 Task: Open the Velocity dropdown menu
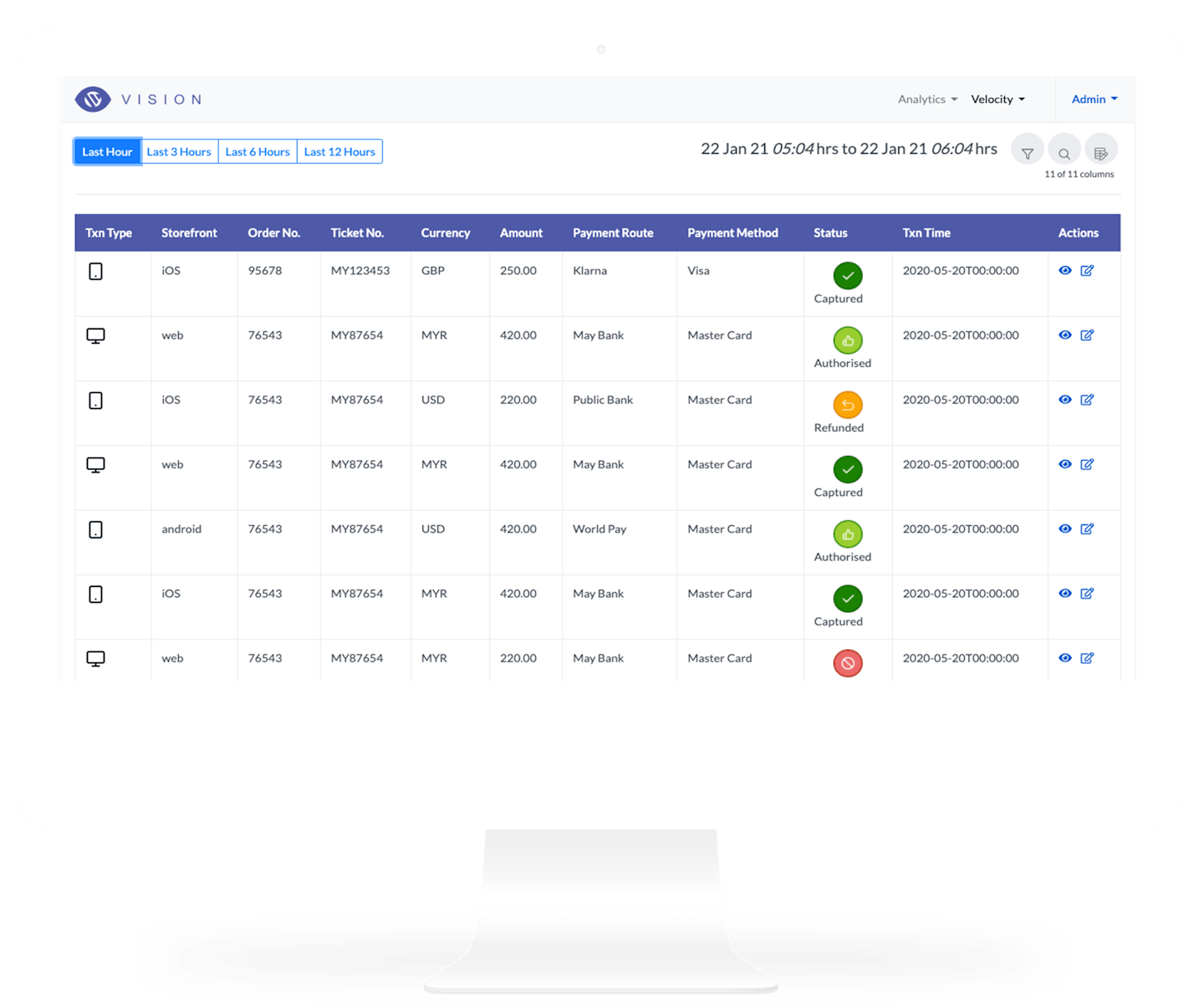tap(997, 100)
